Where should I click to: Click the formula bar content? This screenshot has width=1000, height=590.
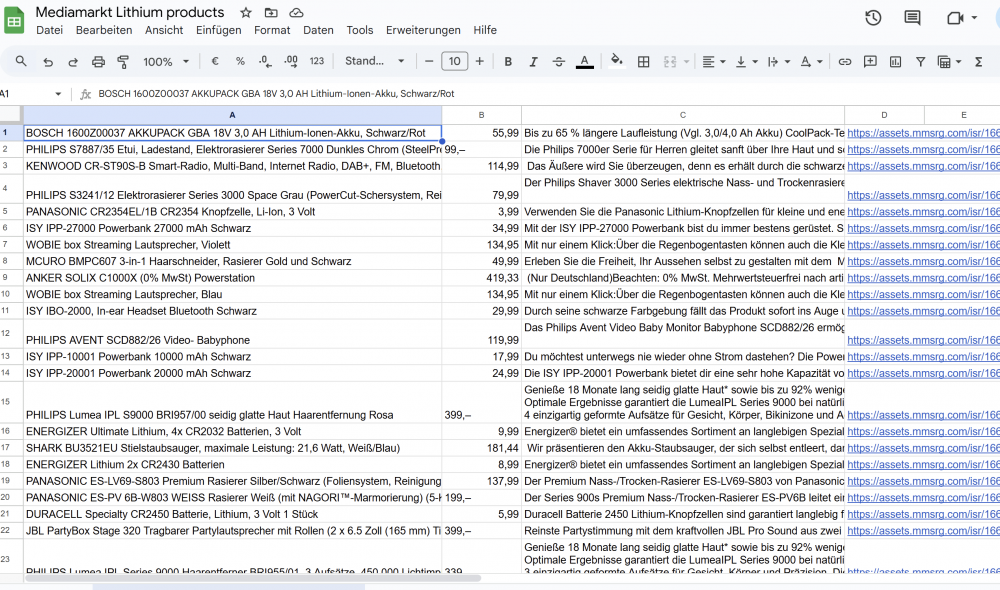coord(276,94)
